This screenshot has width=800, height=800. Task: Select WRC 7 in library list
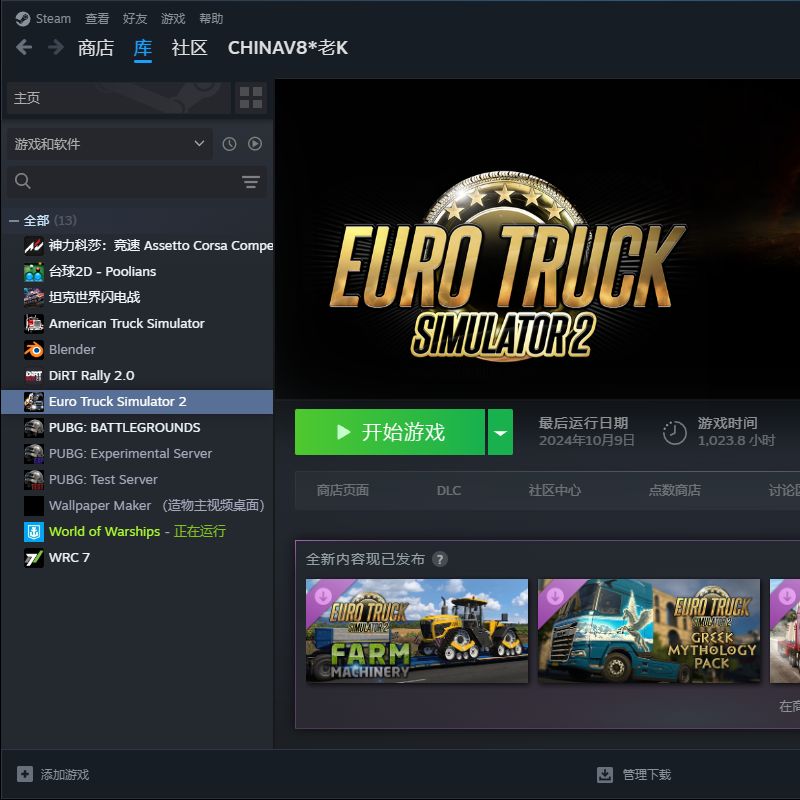137,558
